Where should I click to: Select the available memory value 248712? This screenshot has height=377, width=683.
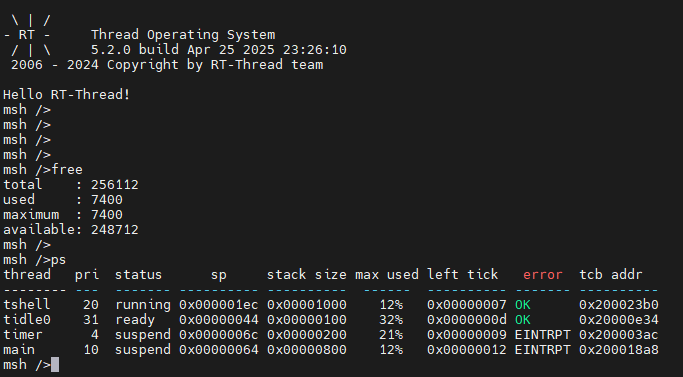[x=115, y=230]
